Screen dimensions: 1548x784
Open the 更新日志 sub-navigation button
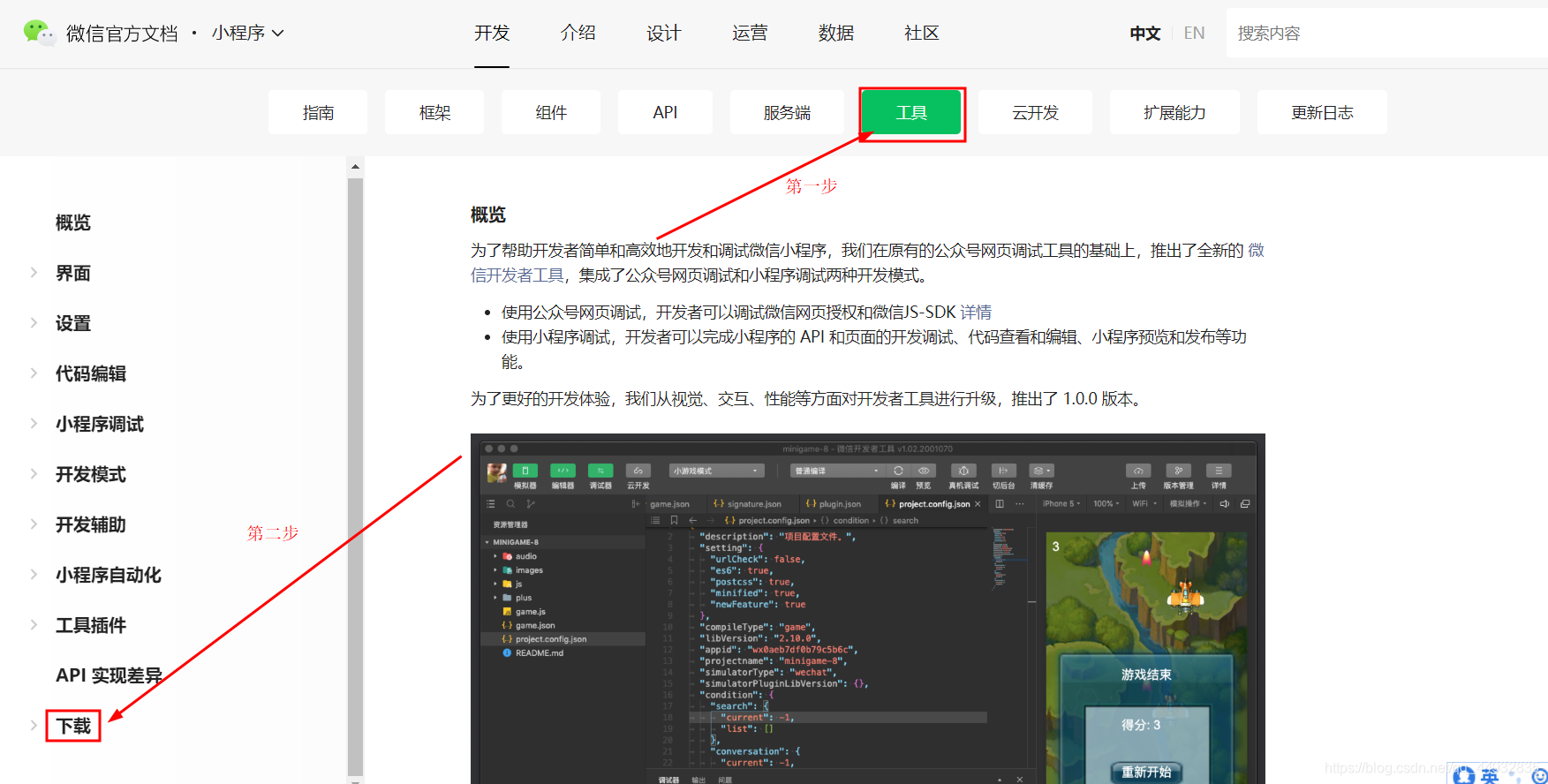click(x=1322, y=112)
